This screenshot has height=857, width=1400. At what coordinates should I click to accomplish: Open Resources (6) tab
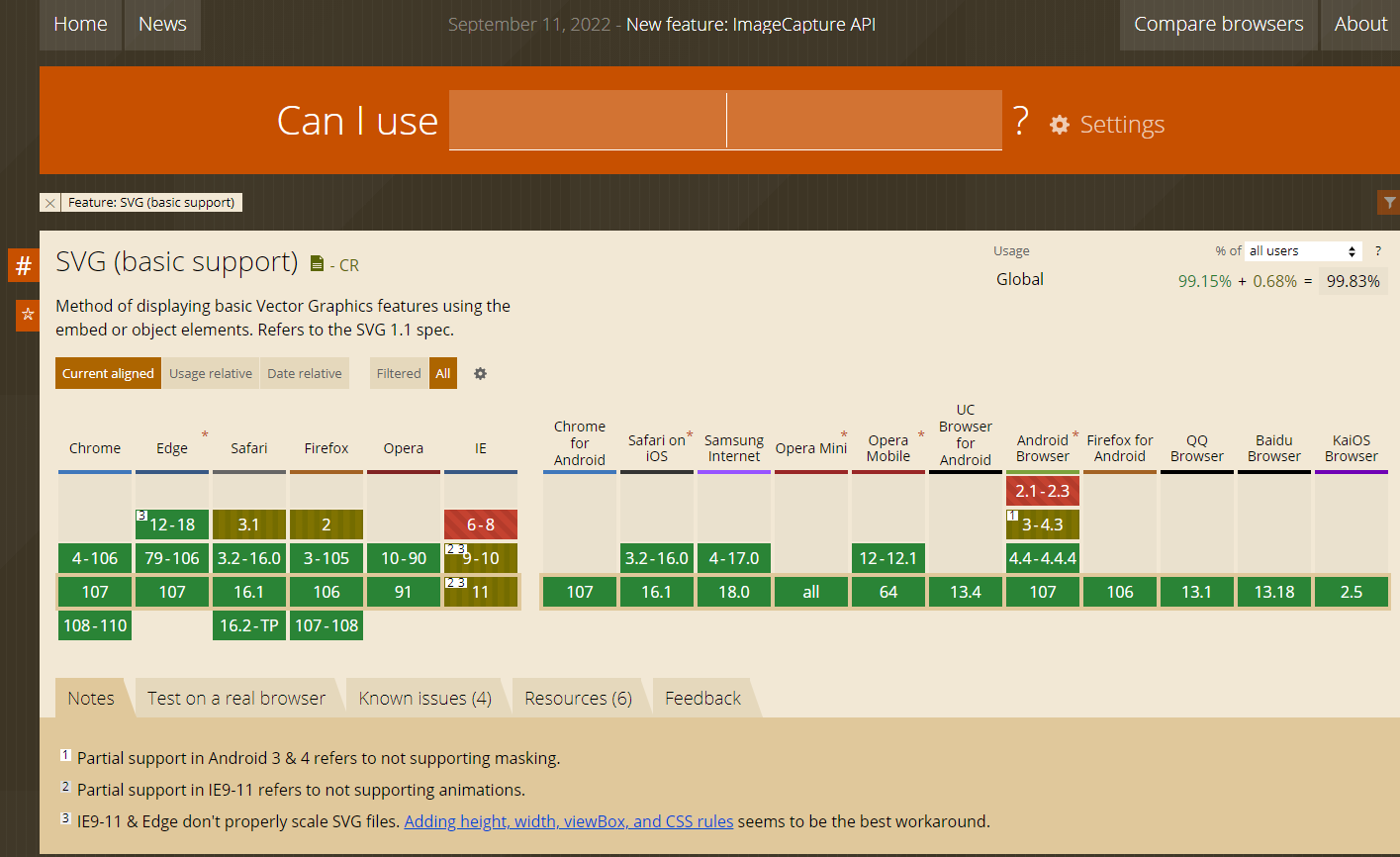point(579,698)
